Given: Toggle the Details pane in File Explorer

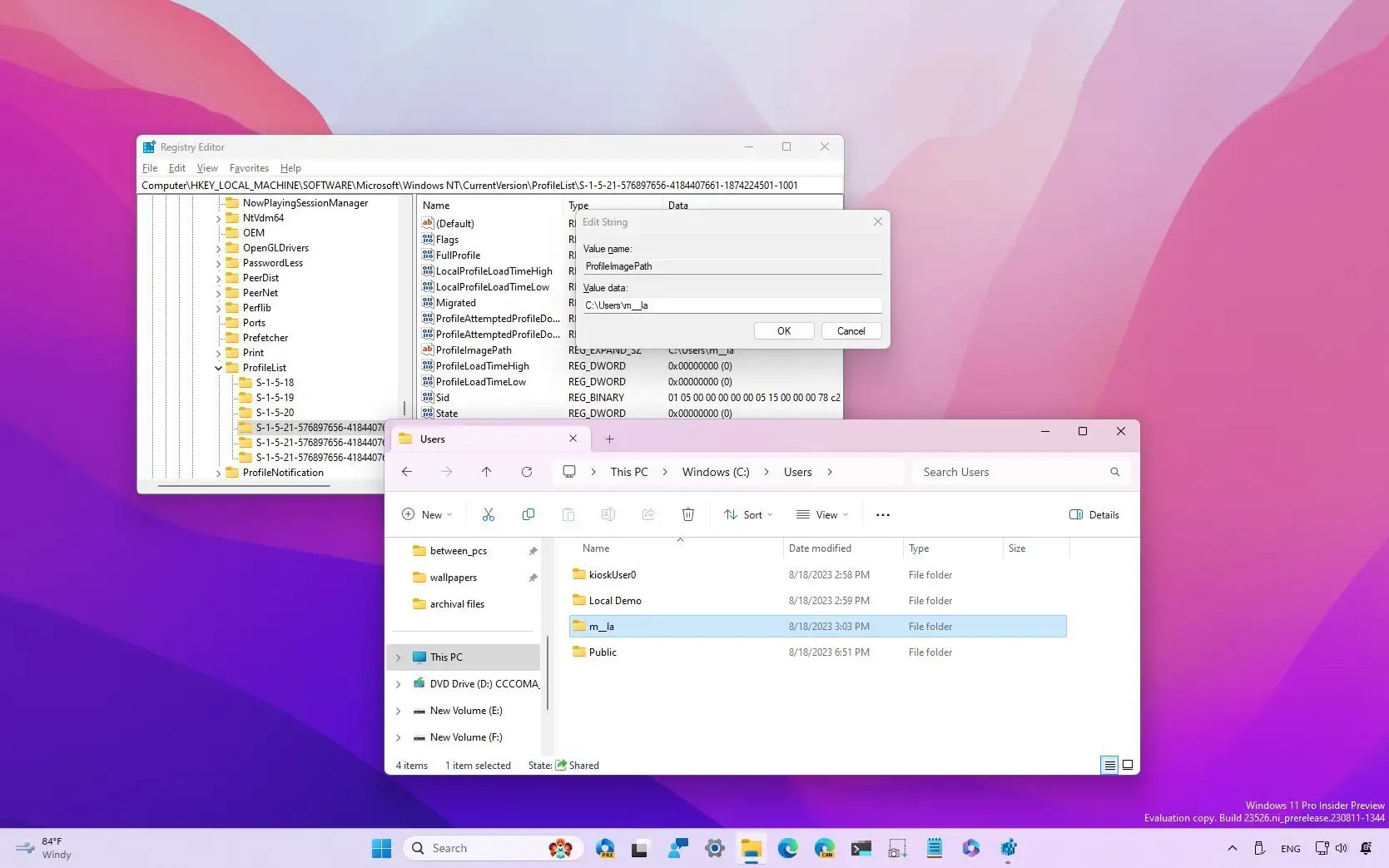Looking at the screenshot, I should (x=1094, y=514).
